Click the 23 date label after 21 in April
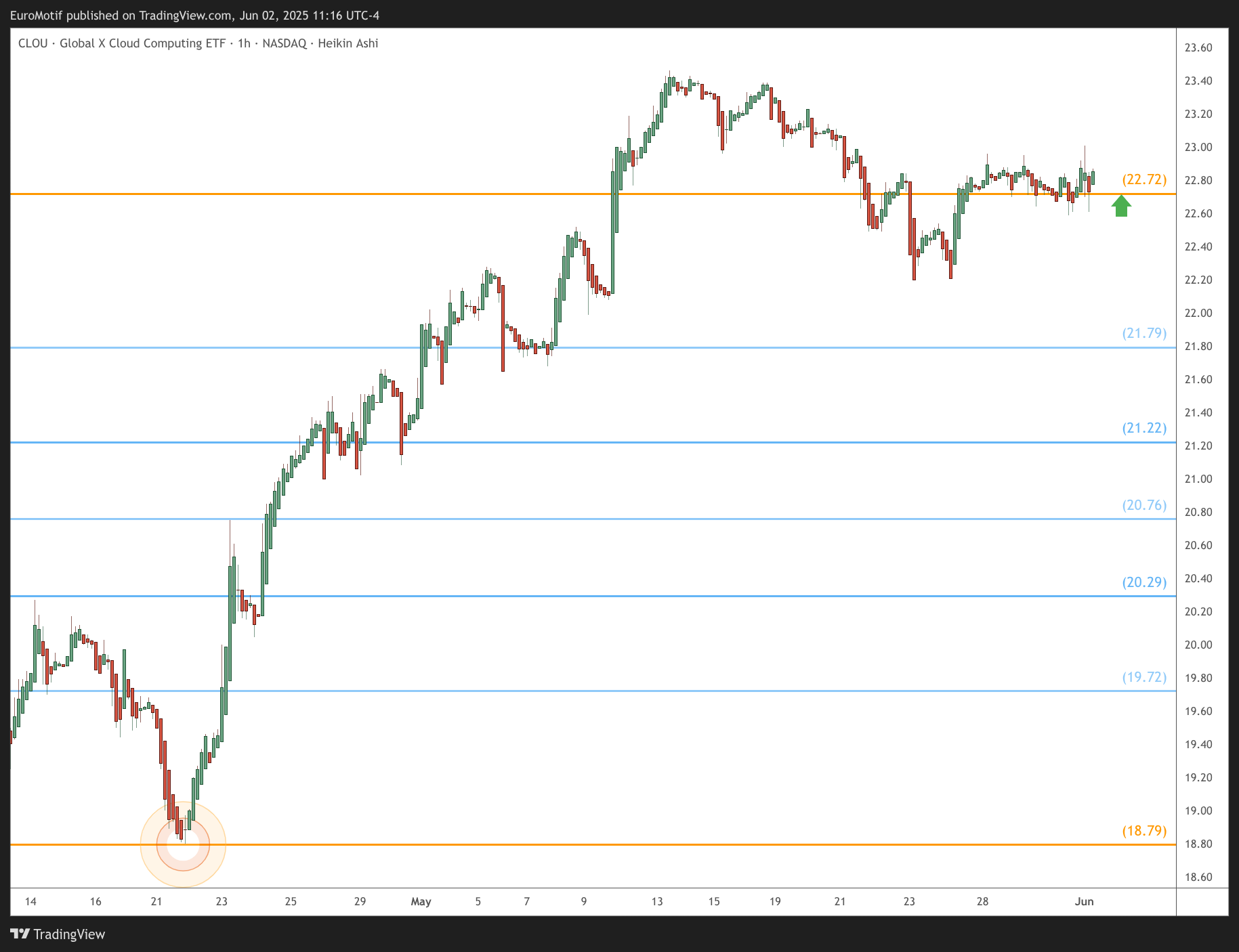 [222, 901]
